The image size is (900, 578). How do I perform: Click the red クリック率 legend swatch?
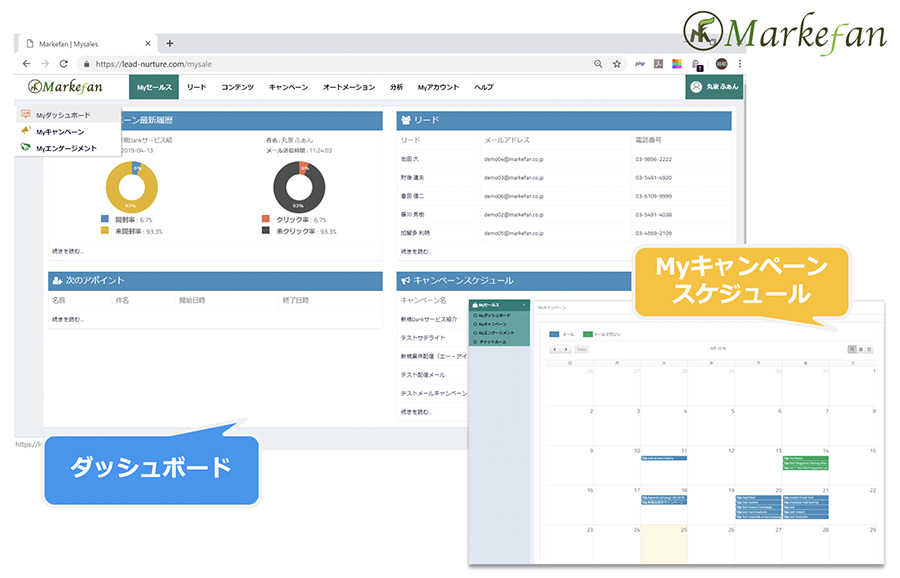(x=266, y=219)
